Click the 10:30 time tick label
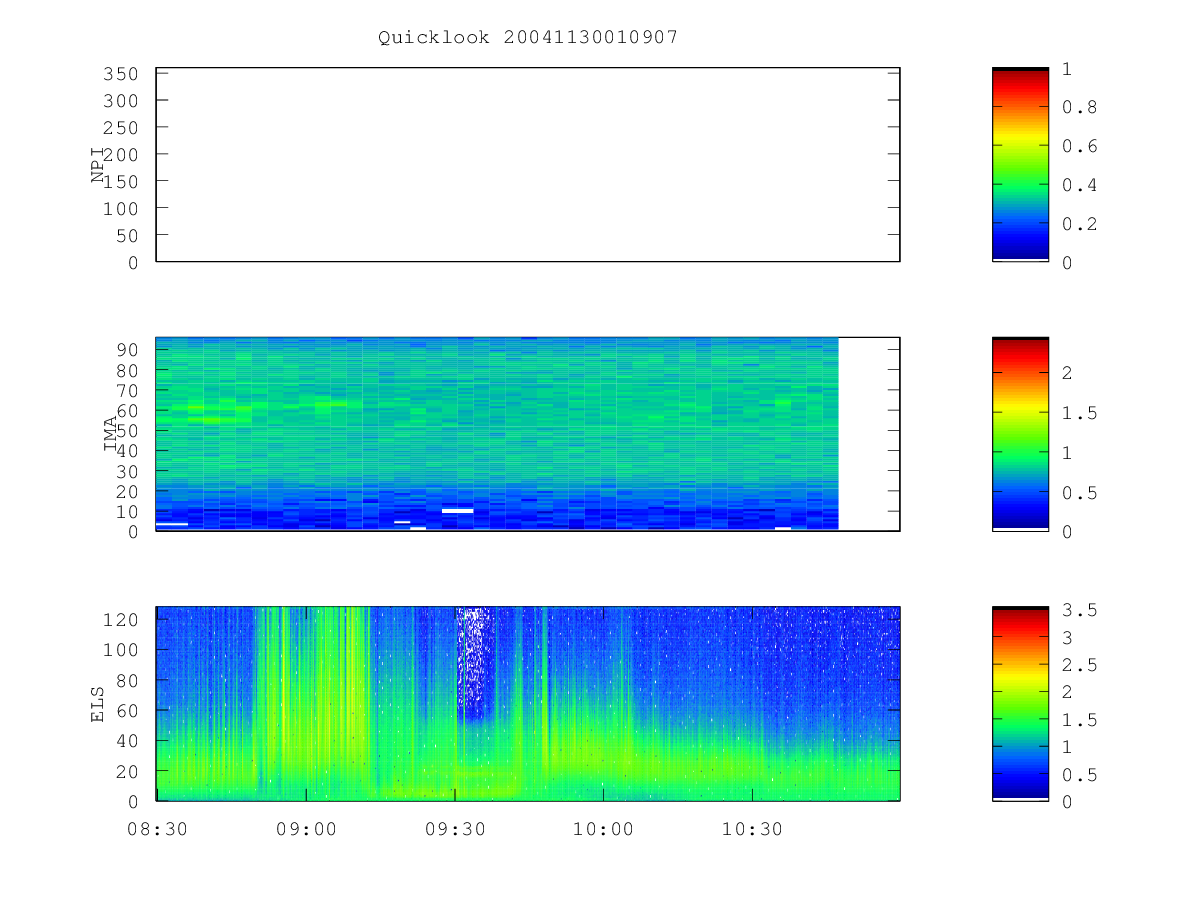 point(752,829)
